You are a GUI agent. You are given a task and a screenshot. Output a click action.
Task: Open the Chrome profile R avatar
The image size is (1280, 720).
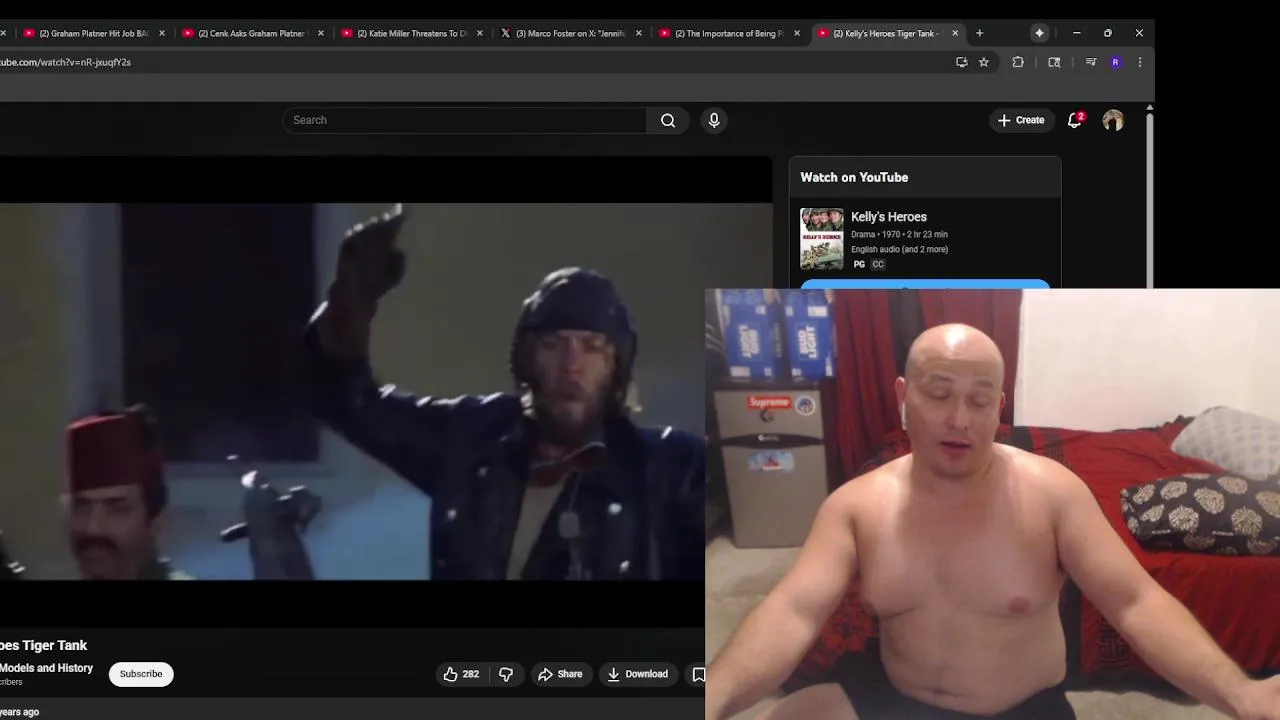1115,62
